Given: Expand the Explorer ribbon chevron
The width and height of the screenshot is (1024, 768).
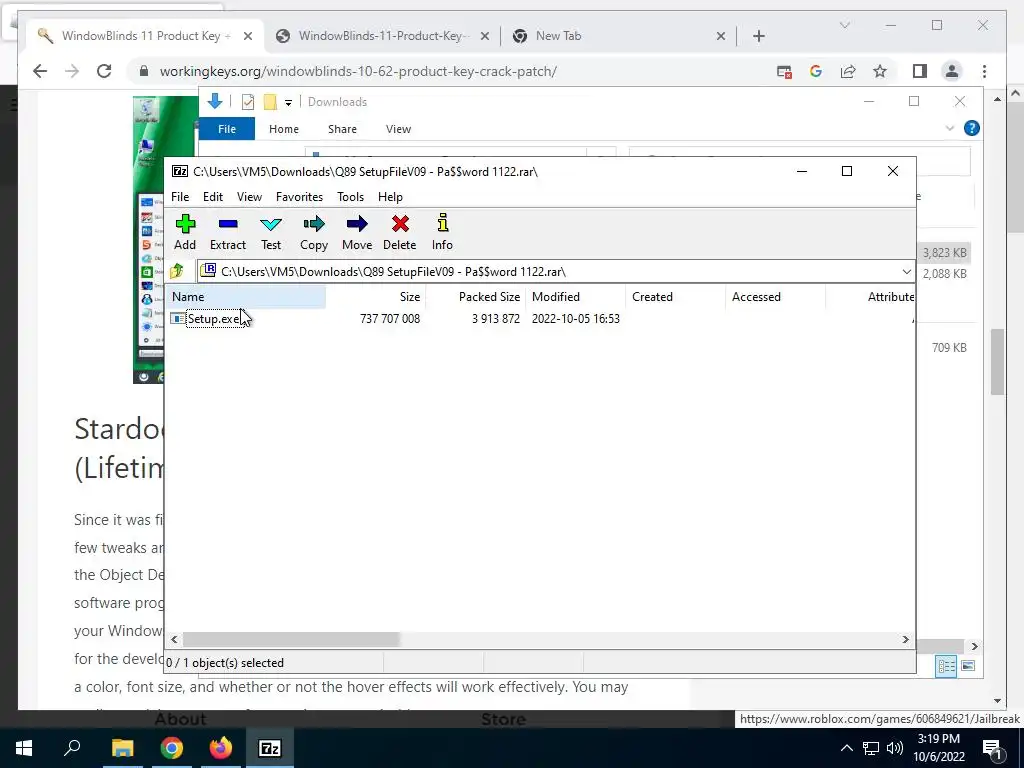Looking at the screenshot, I should [x=950, y=128].
